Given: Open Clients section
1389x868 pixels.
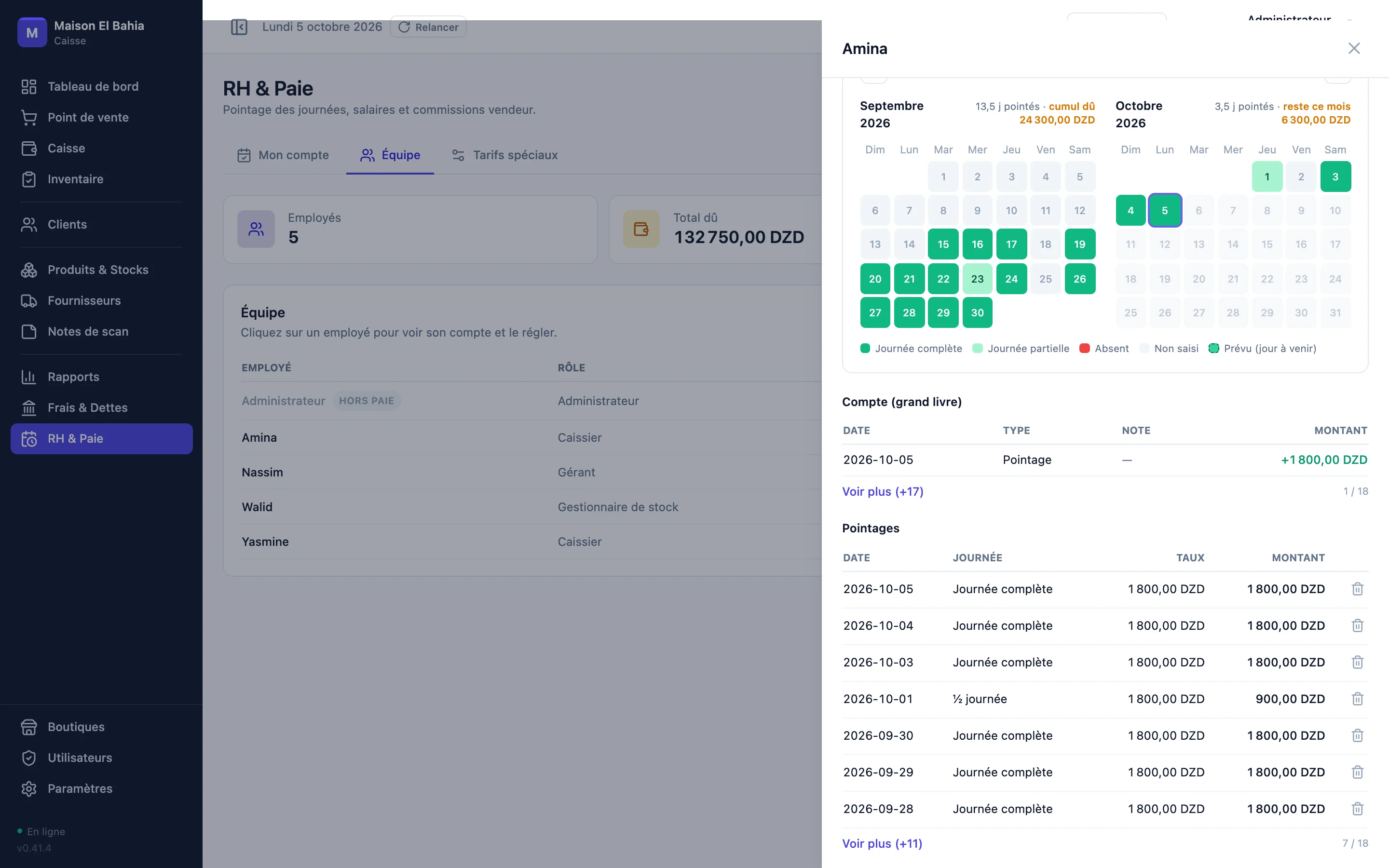Looking at the screenshot, I should click(x=102, y=225).
